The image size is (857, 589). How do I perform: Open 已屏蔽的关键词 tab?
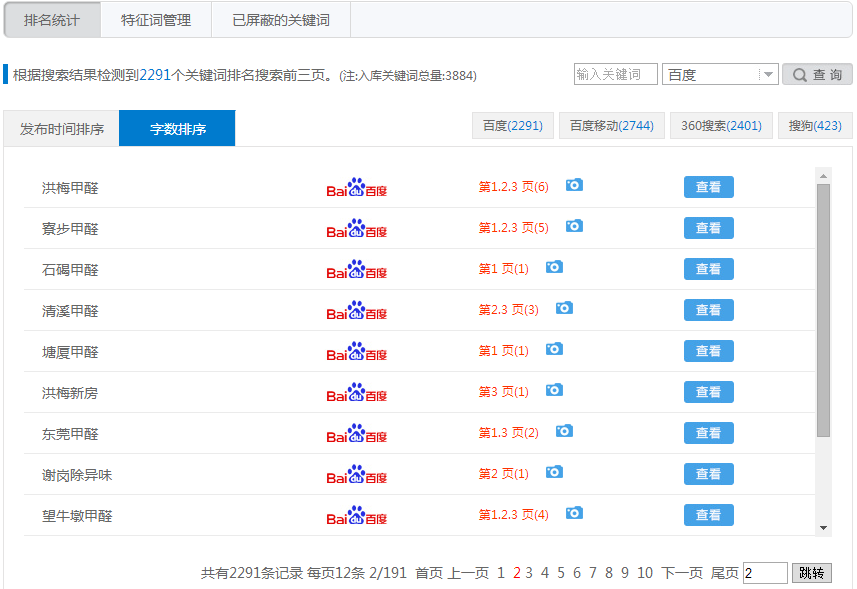[x=280, y=20]
